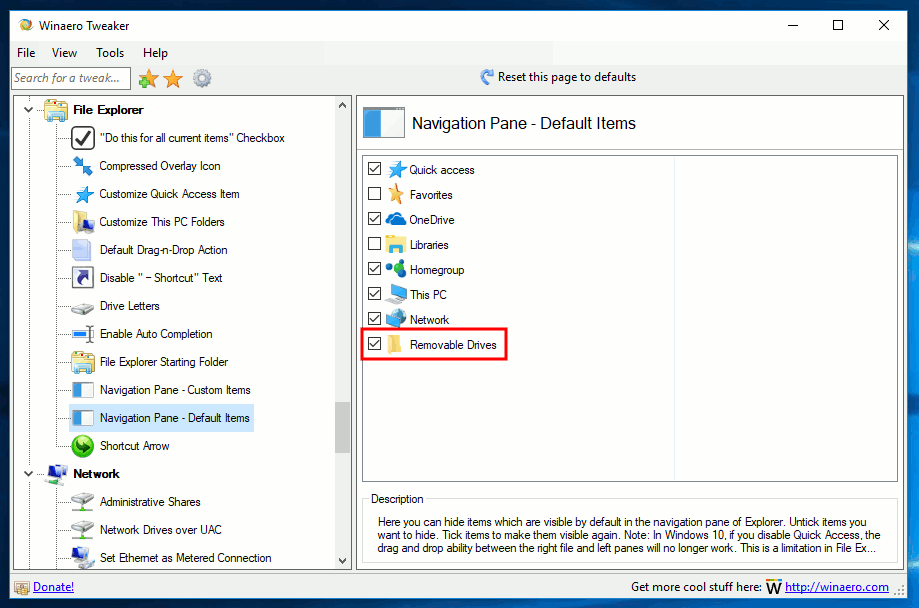Click the Network icon in the items list
919x608 pixels.
click(x=395, y=319)
